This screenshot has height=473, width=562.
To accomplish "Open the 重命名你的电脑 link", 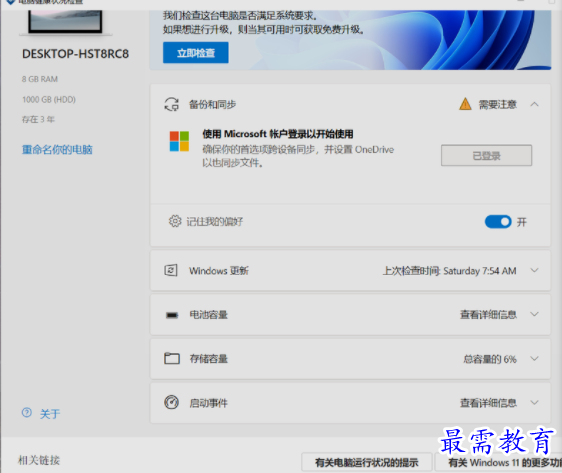I will coord(57,149).
